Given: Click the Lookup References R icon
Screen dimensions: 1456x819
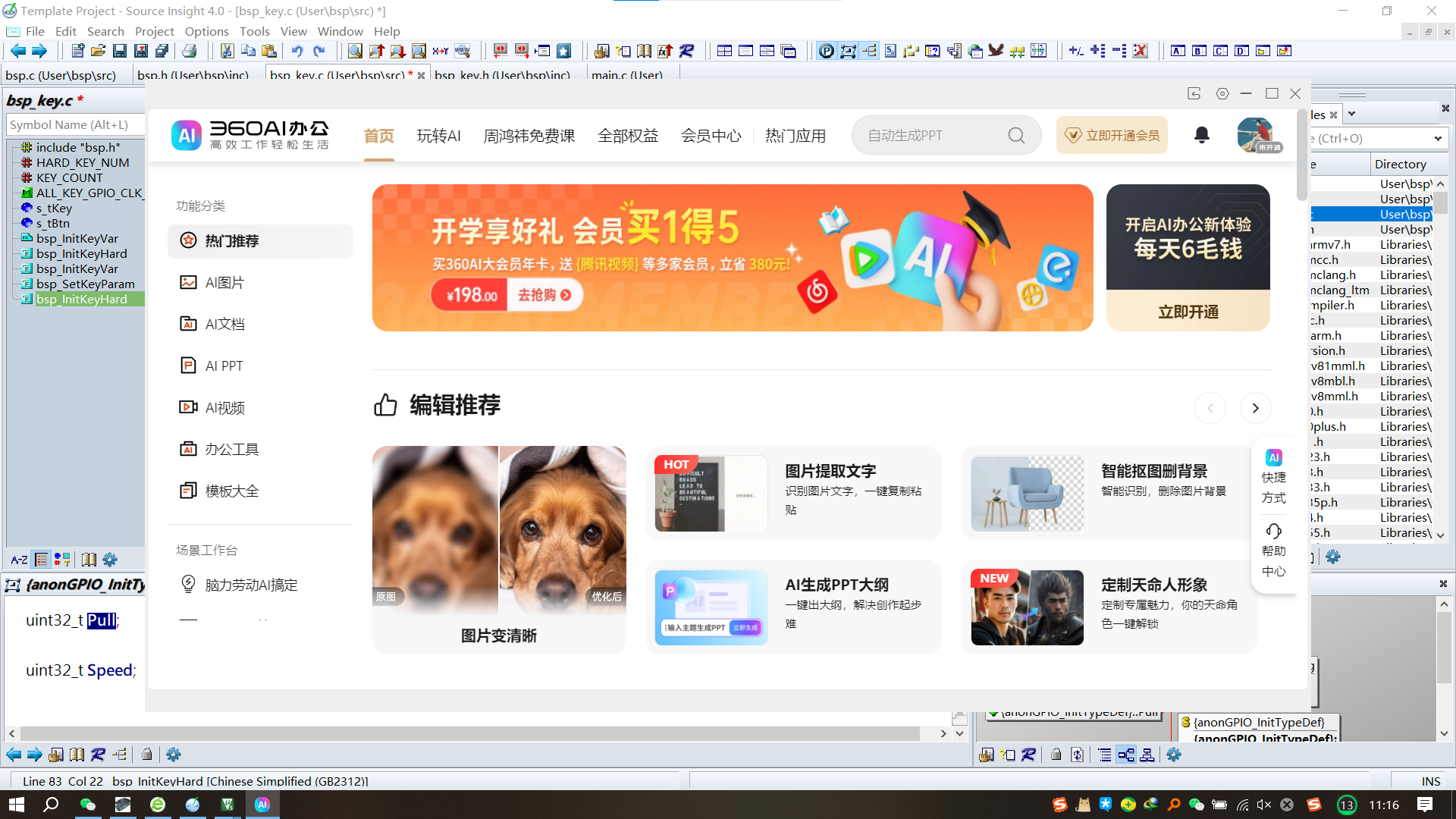Looking at the screenshot, I should [x=686, y=51].
